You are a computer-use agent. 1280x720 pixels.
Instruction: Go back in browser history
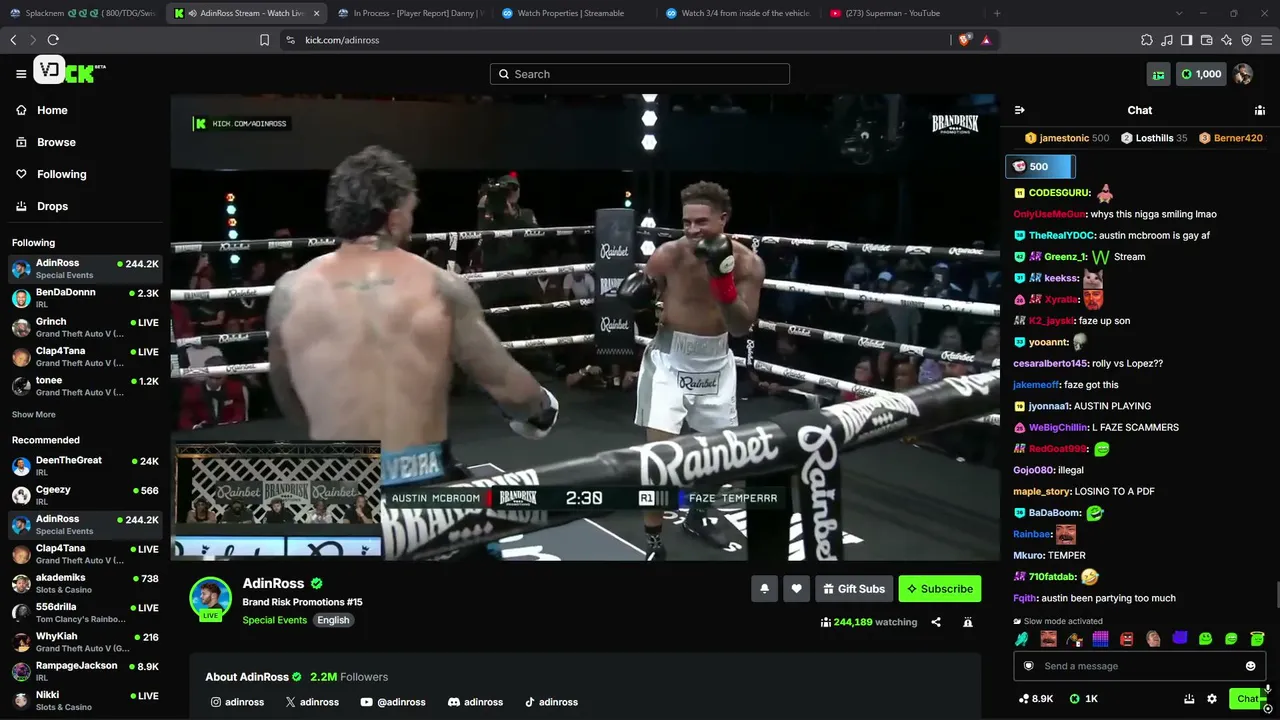click(13, 40)
